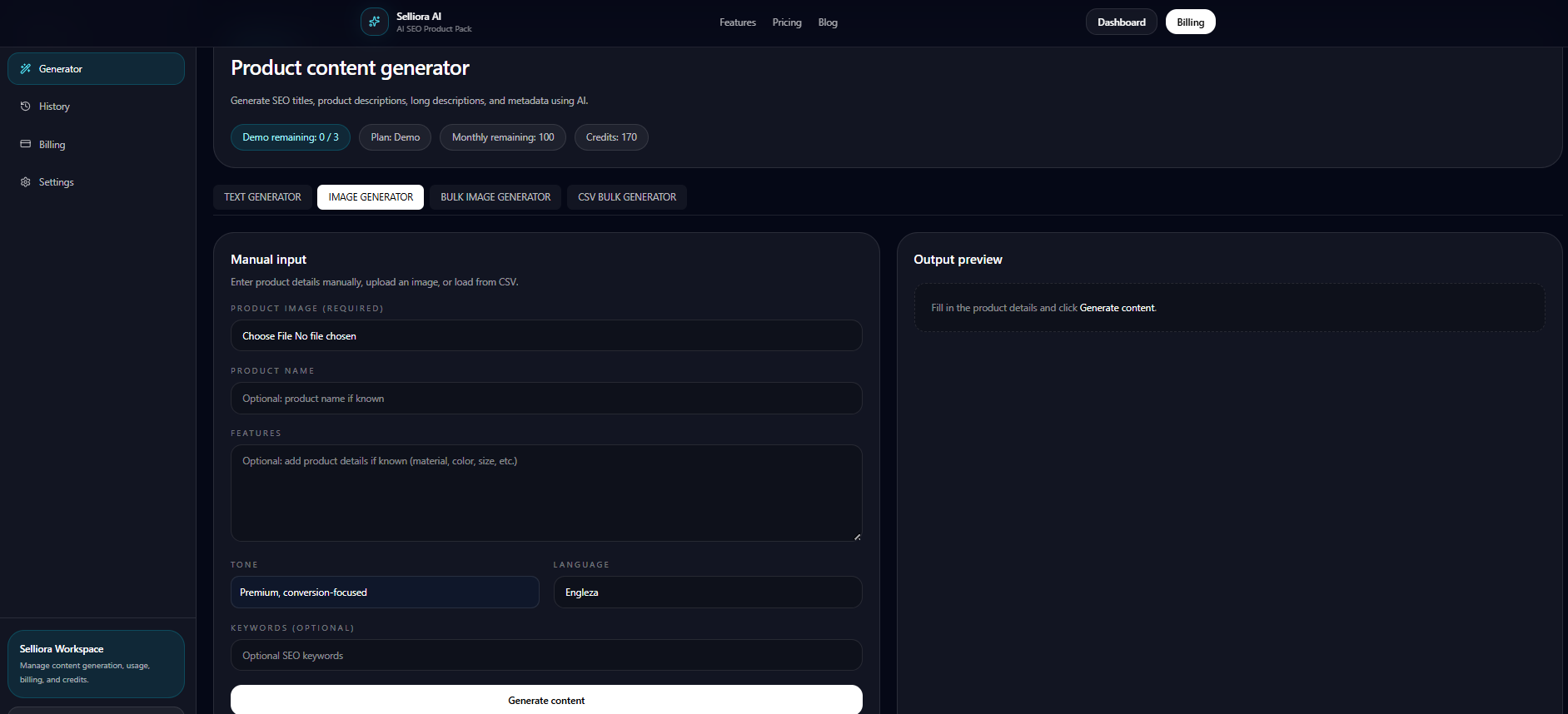
Task: Click the Selliora AI brand name text
Action: coord(419,17)
